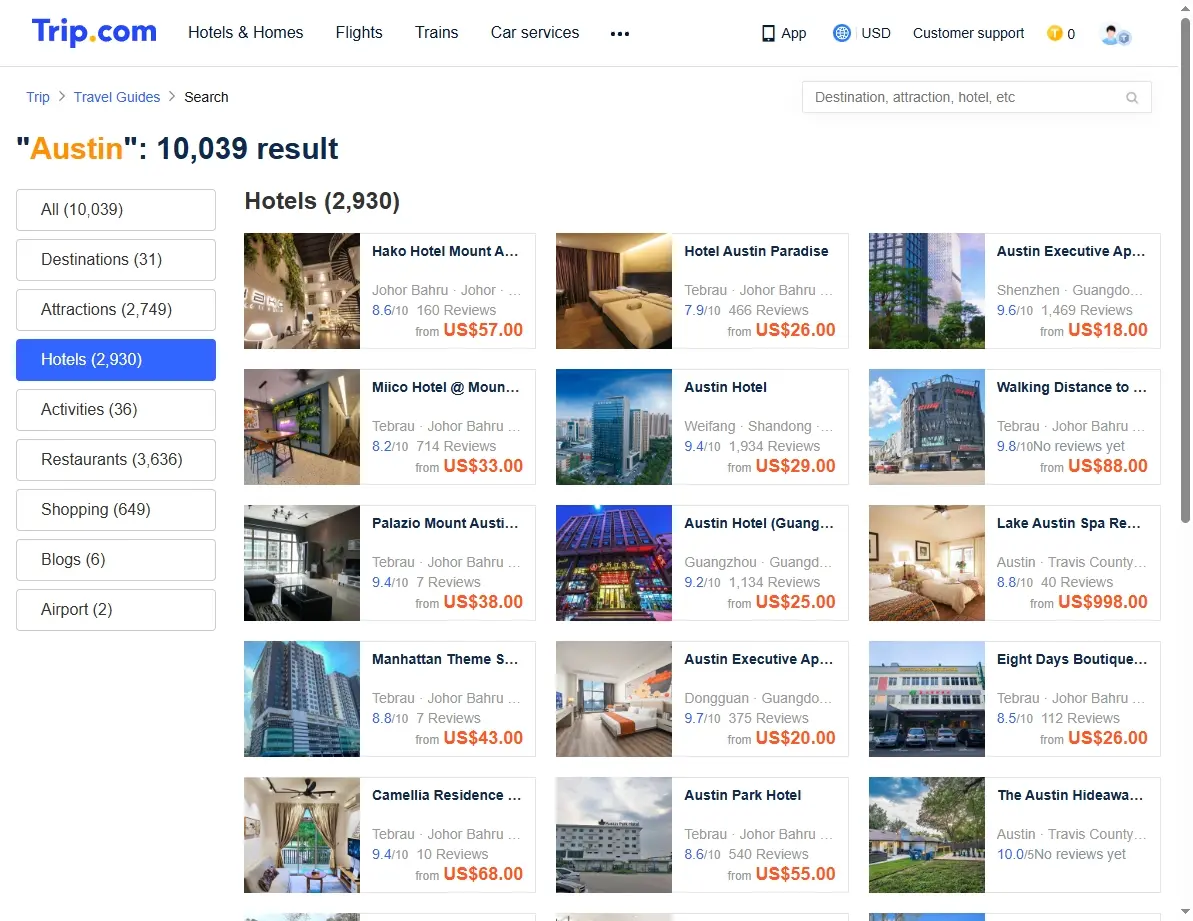Open the user profile avatar
The height and width of the screenshot is (921, 1193).
tap(1115, 34)
